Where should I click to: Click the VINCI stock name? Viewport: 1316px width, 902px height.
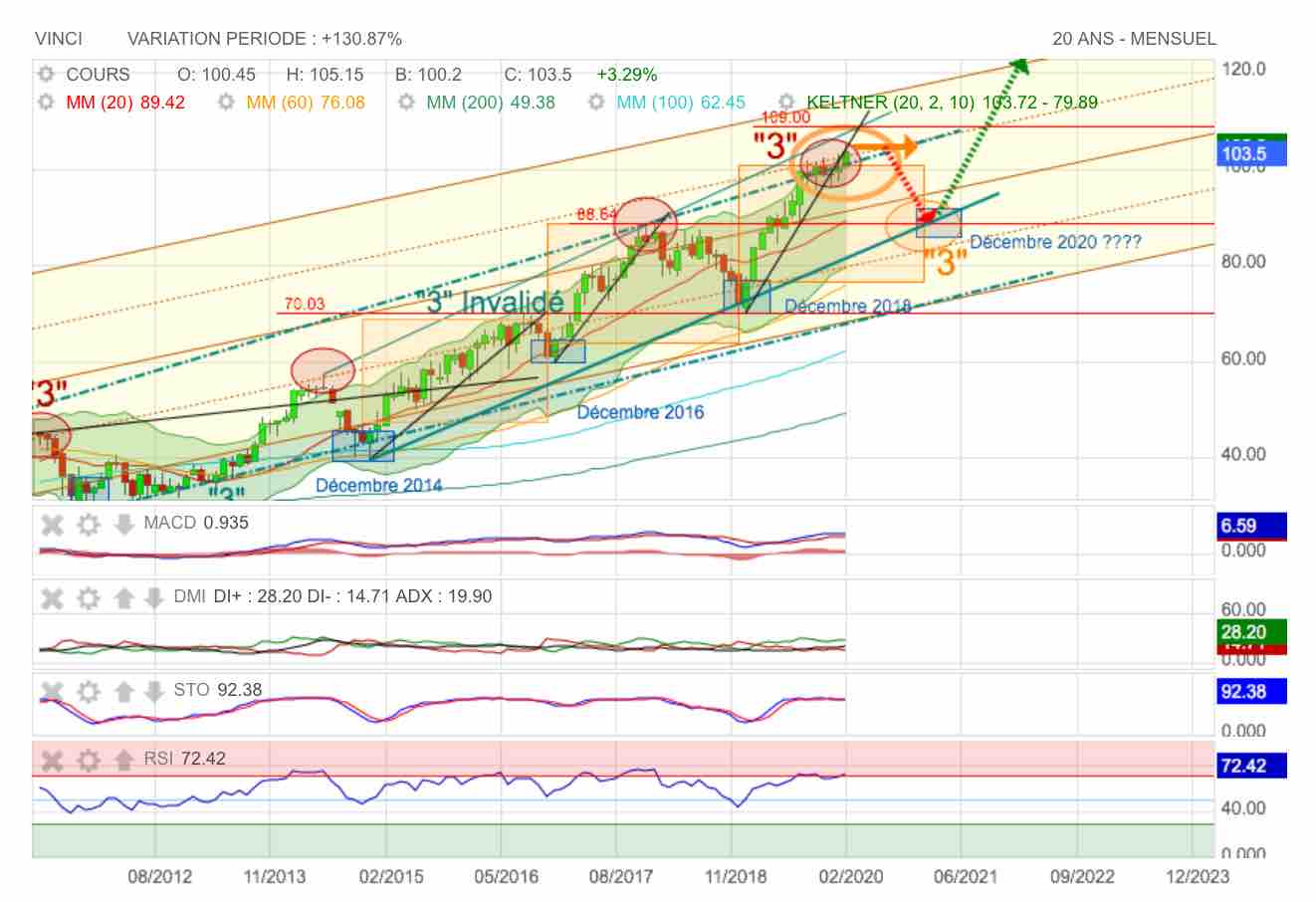point(59,39)
